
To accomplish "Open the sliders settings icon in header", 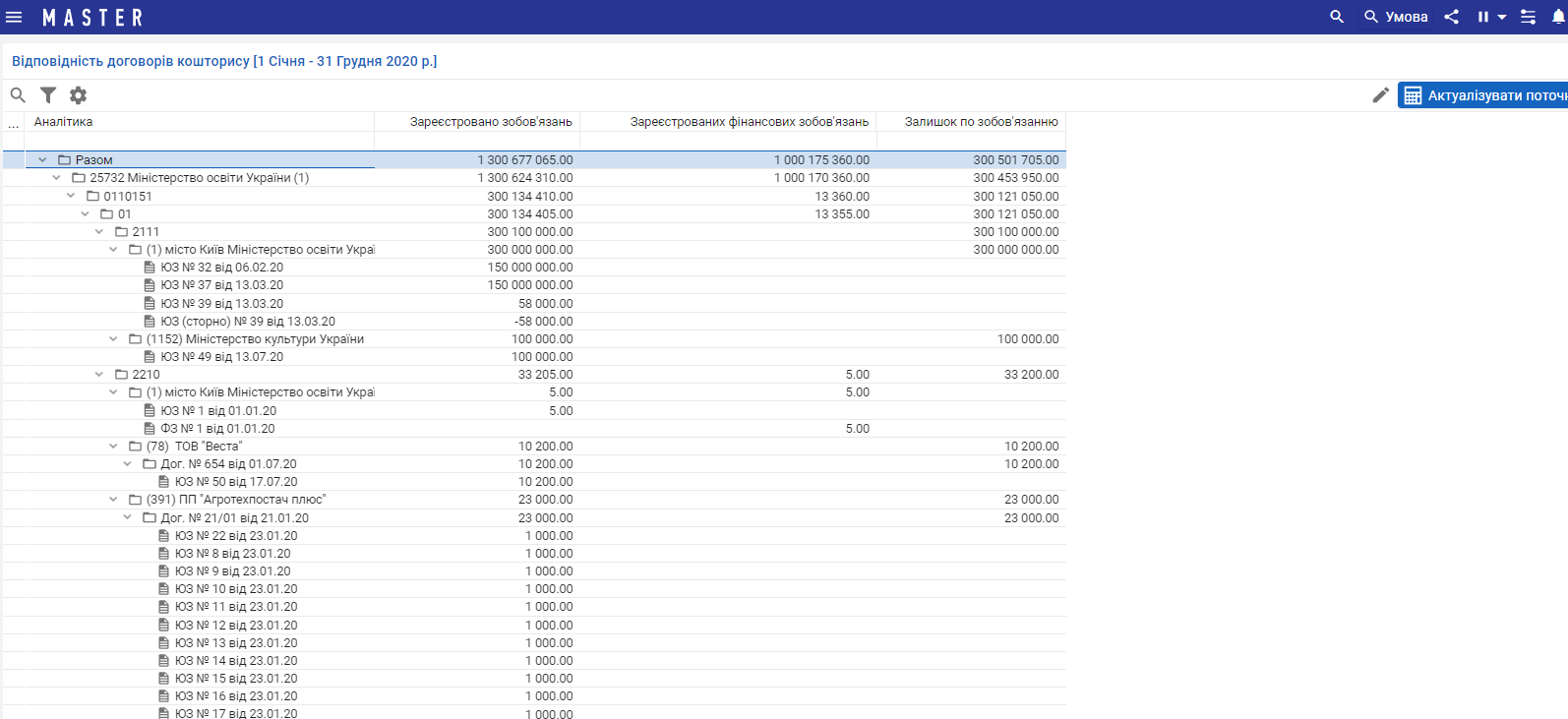I will coord(1528,17).
